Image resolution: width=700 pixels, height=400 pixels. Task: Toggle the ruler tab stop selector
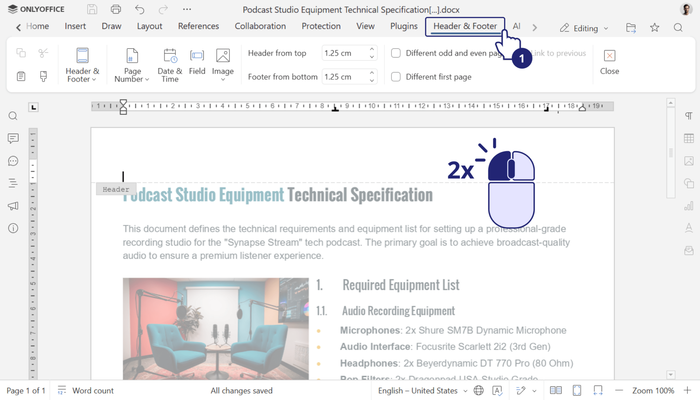pos(33,107)
